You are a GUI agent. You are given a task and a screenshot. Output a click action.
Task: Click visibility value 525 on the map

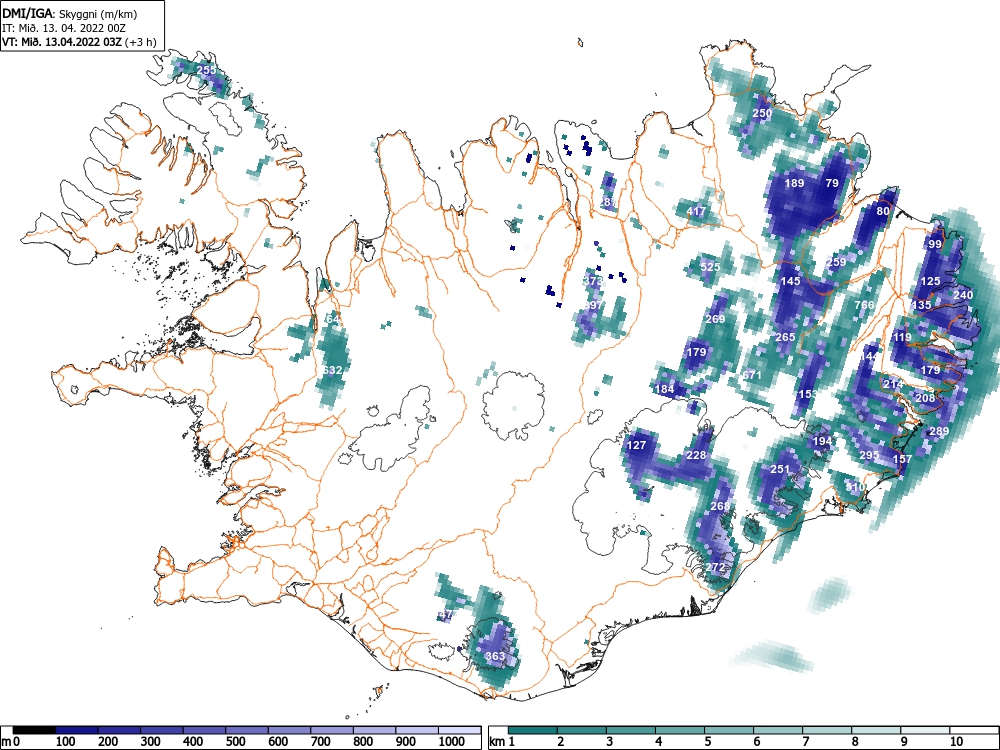(x=710, y=267)
